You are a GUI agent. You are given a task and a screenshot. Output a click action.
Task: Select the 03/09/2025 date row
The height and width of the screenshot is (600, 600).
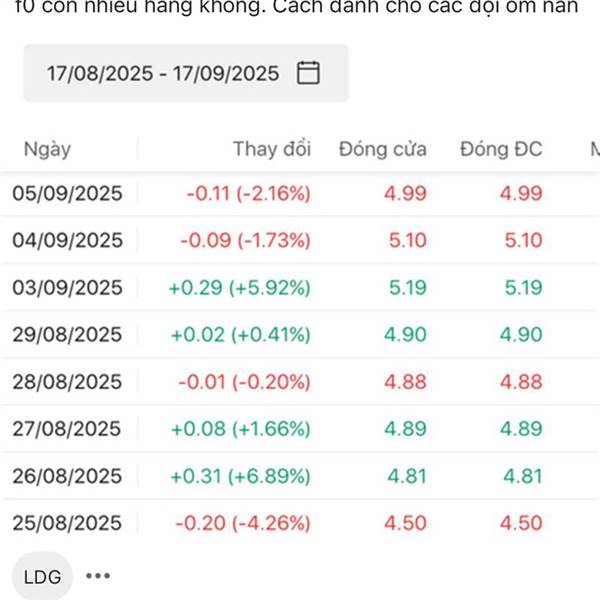(67, 288)
